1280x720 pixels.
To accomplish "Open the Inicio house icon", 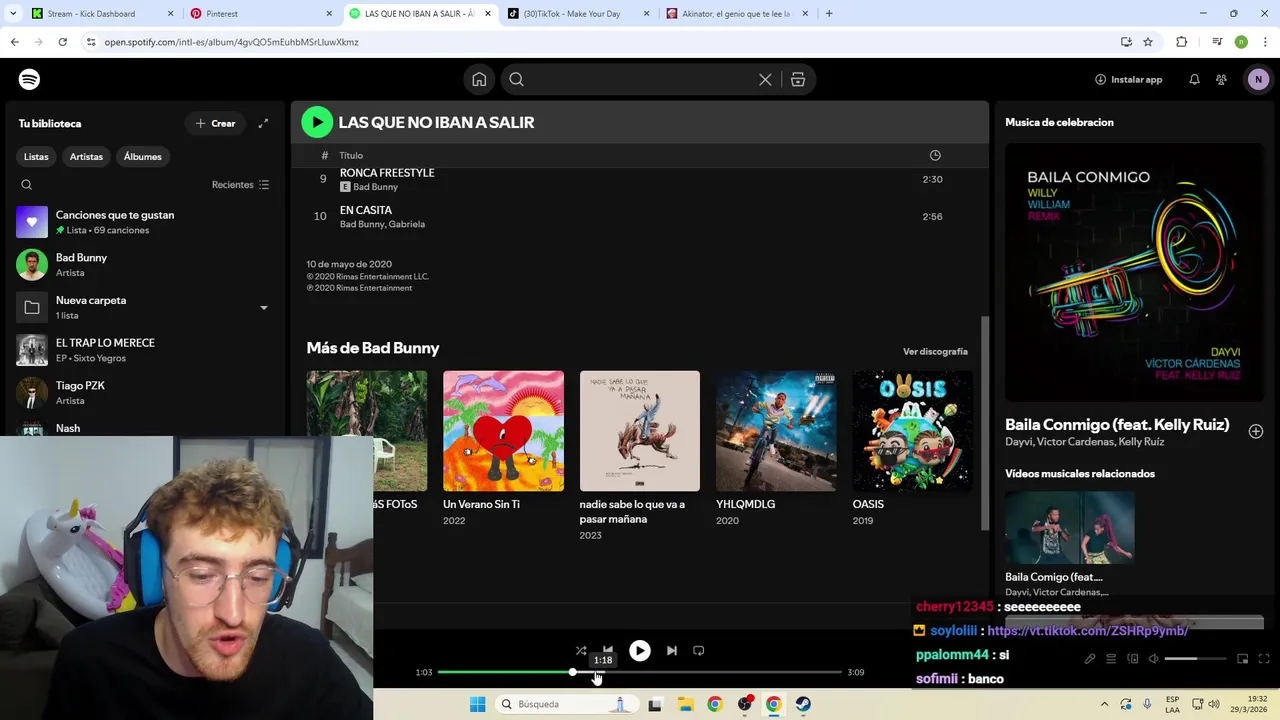I will click(x=479, y=80).
